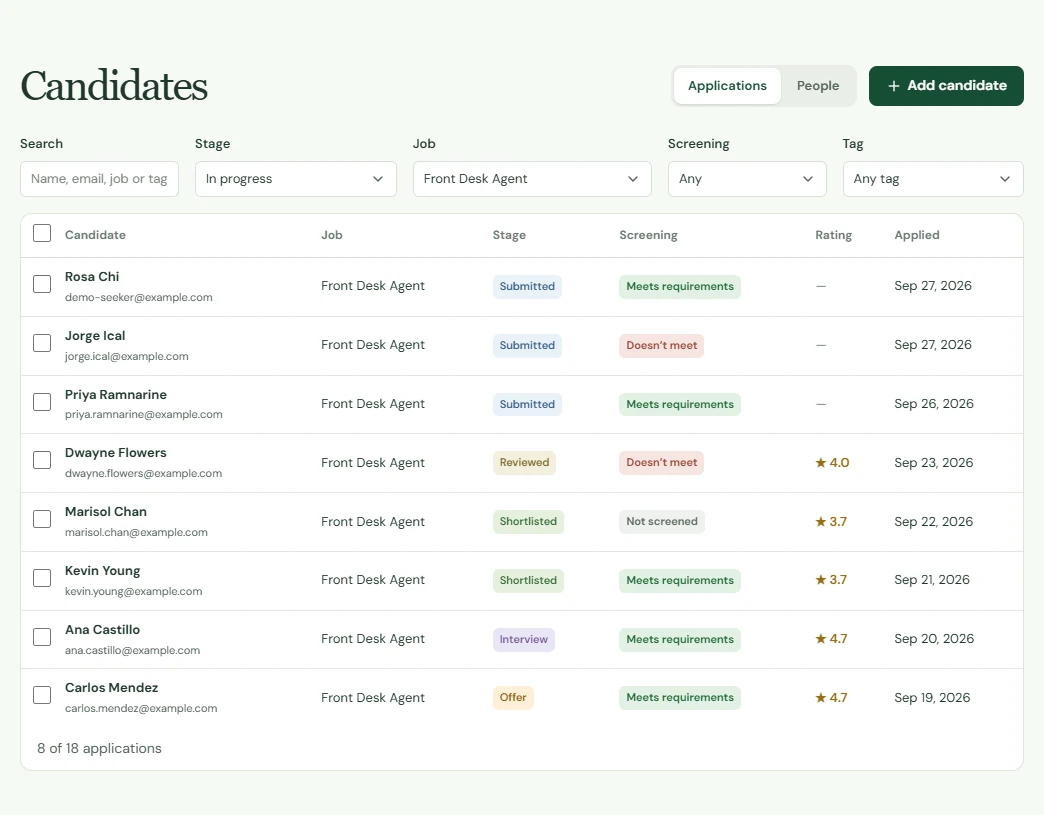Open the Tag dropdown showing Any tag
The image size is (1044, 815).
933,179
